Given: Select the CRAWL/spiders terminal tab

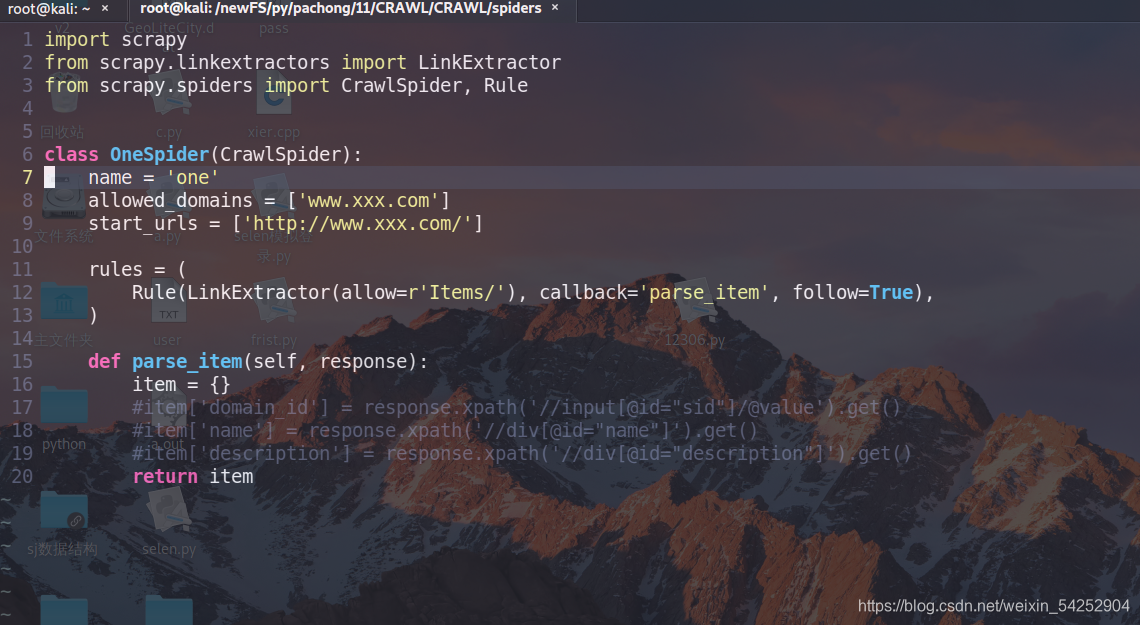Looking at the screenshot, I should click(x=340, y=9).
